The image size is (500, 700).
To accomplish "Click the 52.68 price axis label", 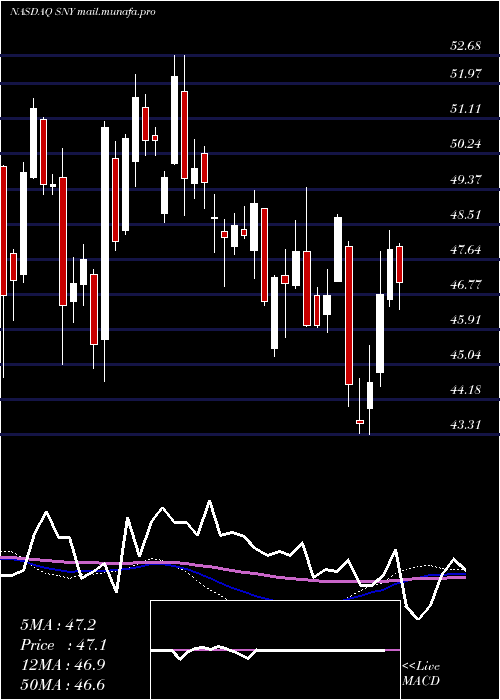I will pos(466,46).
